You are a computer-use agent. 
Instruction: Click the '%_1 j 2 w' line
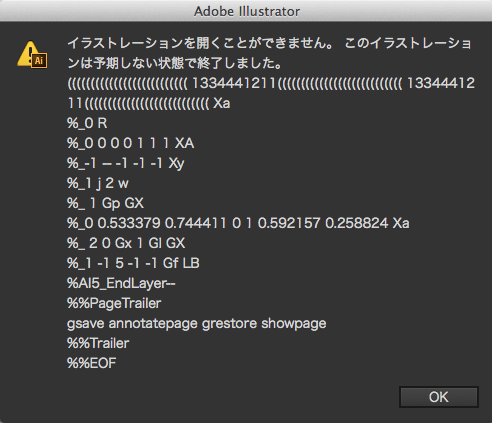[x=98, y=183]
